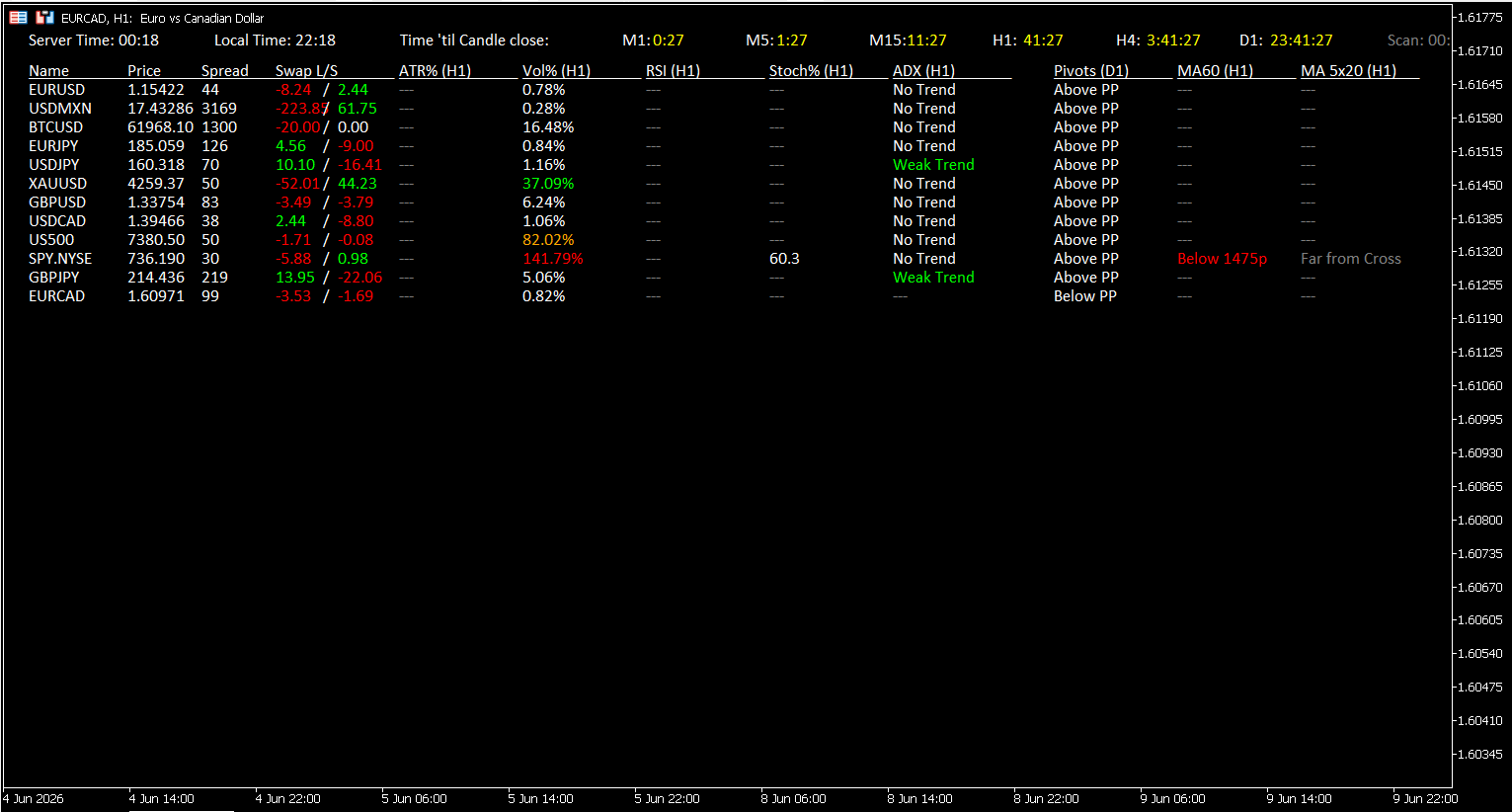This screenshot has height=812, width=1512.
Task: Click the 8 Jun 22:00 time axis label
Action: 1046,798
